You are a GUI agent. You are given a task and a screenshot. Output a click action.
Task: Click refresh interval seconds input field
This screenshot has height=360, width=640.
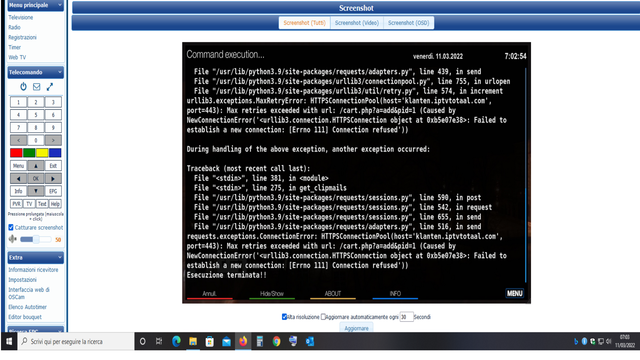pos(406,317)
